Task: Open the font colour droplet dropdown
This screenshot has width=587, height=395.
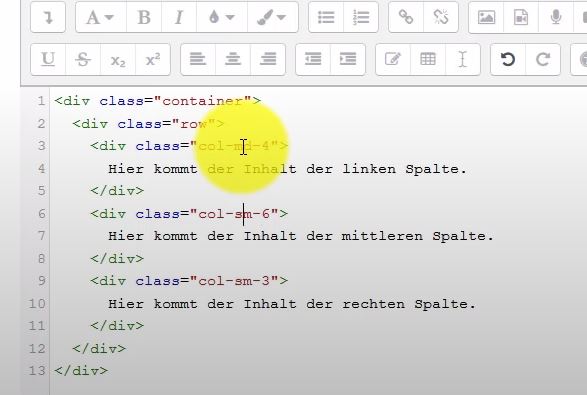Action: point(222,17)
